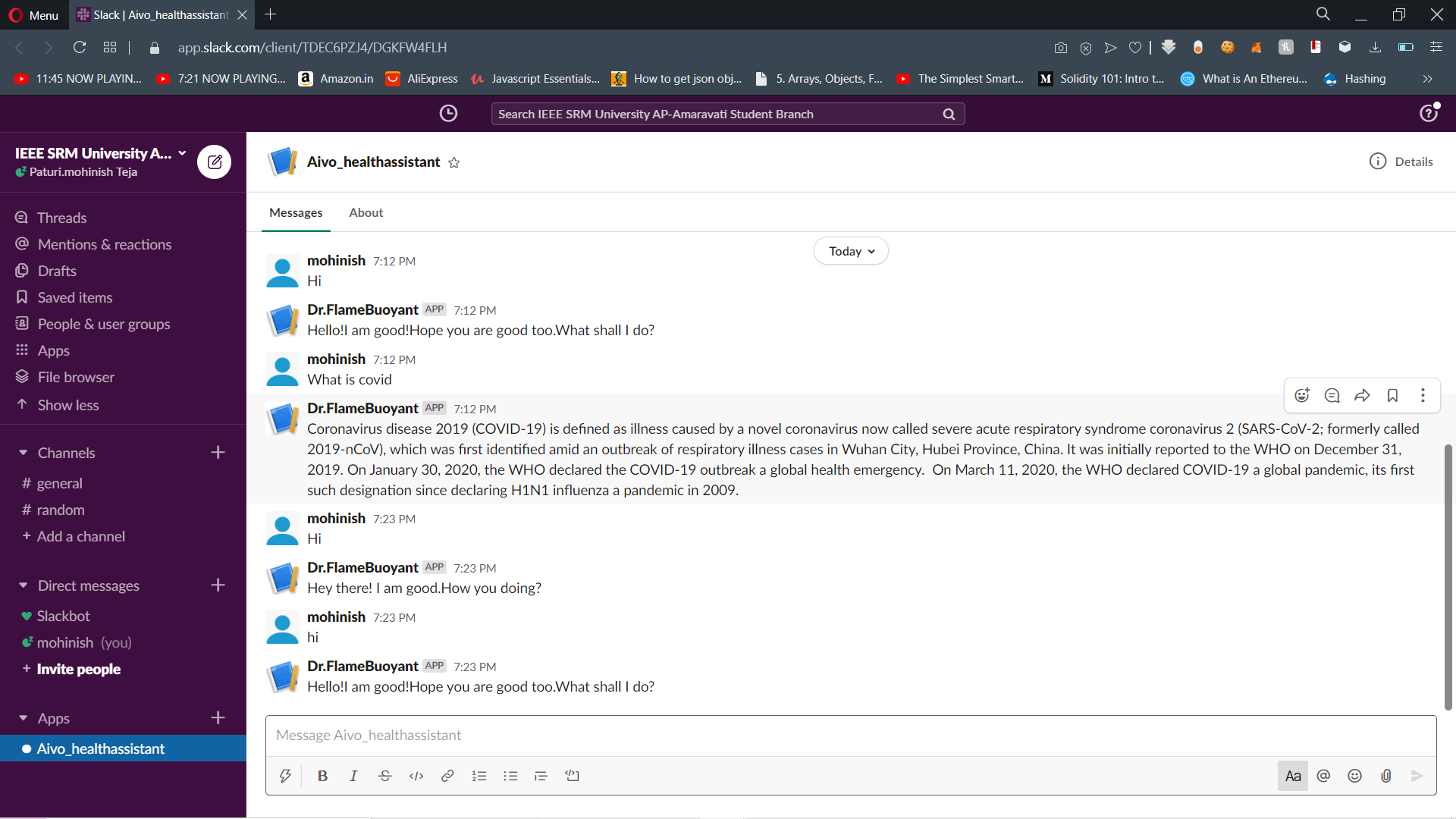Insert a link using link icon
The height and width of the screenshot is (819, 1456).
pyautogui.click(x=447, y=776)
